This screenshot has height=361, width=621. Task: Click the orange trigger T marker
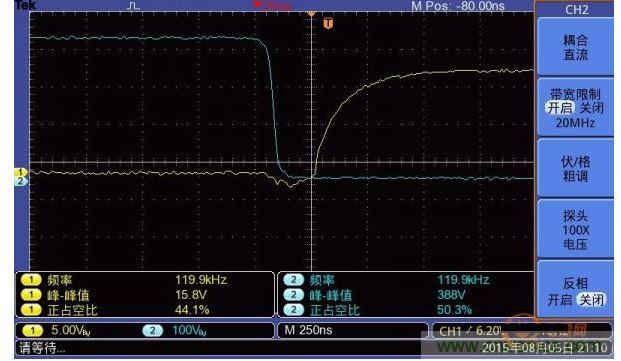tap(328, 23)
